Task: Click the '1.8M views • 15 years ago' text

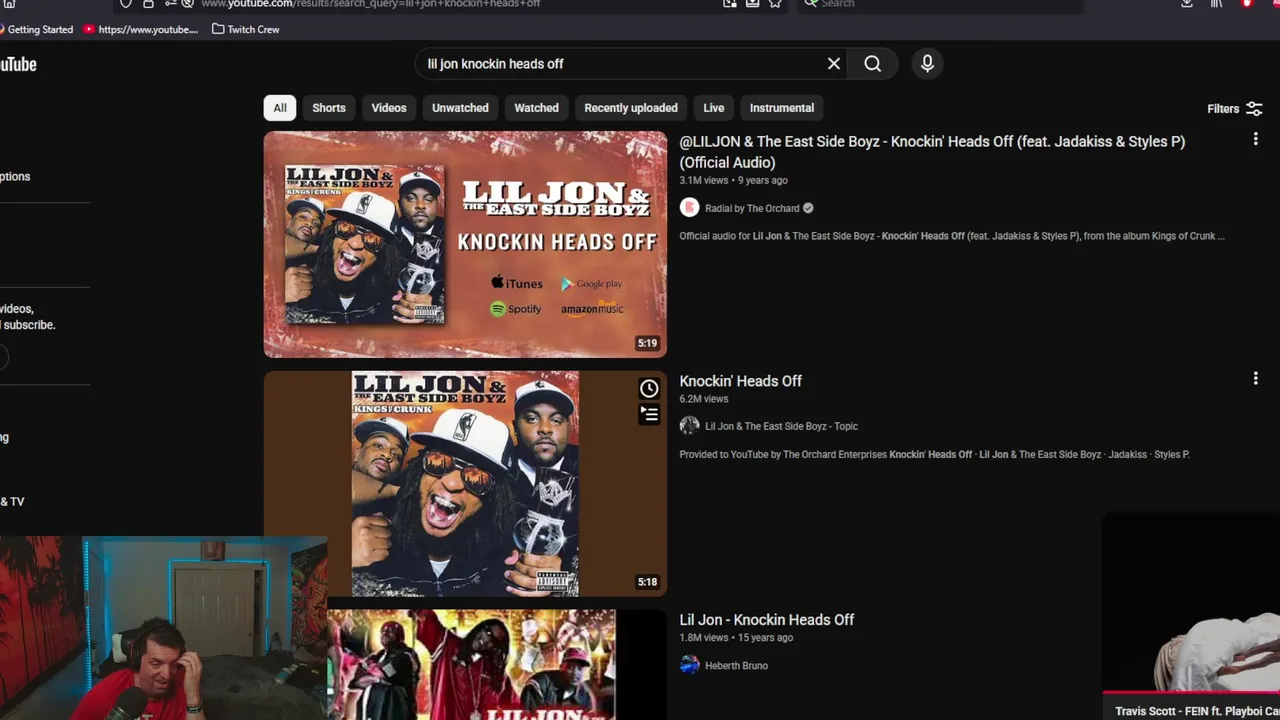Action: click(736, 638)
